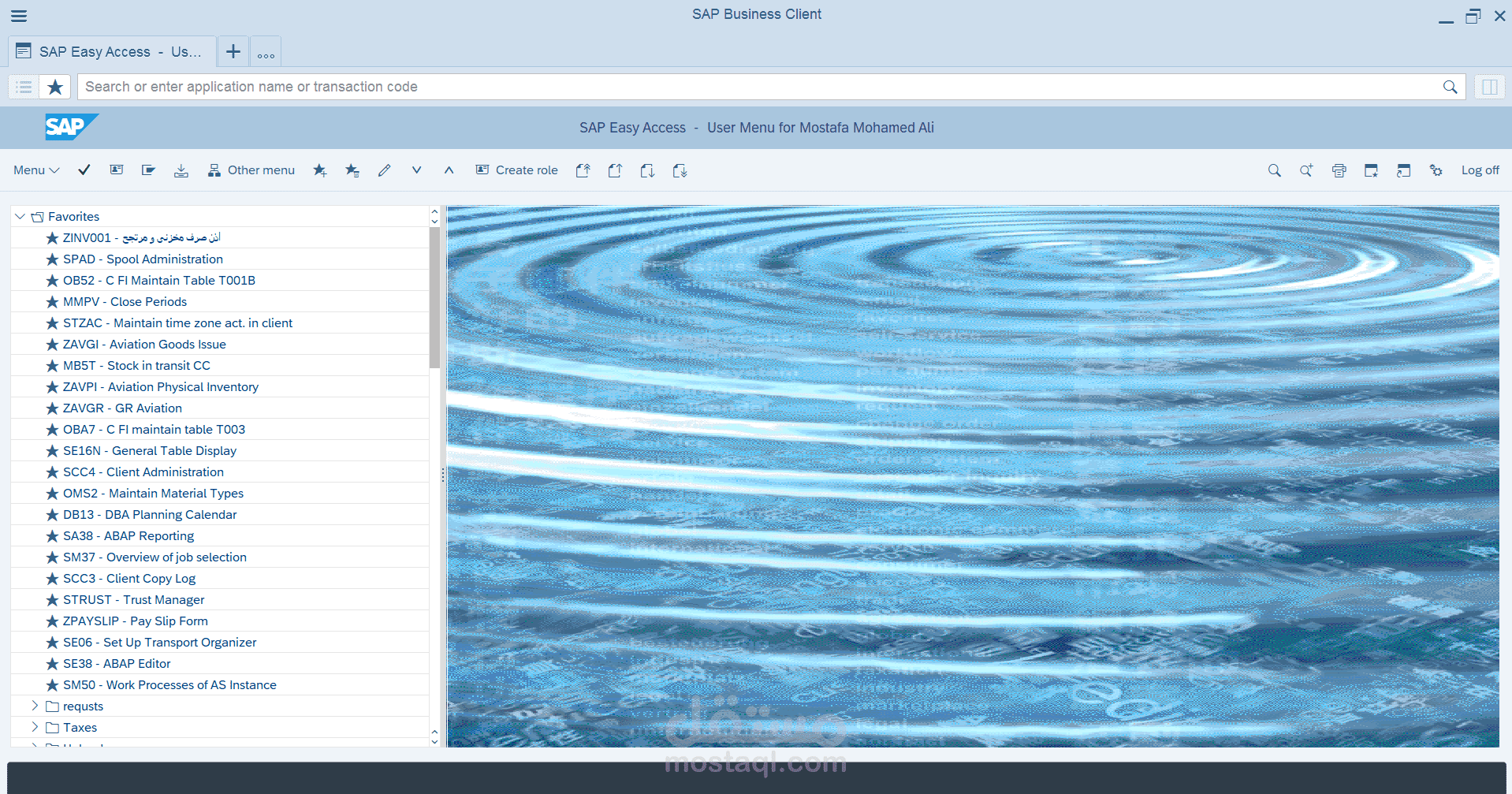The width and height of the screenshot is (1512, 794).
Task: Move favorite down with the down chevron
Action: coord(417,170)
